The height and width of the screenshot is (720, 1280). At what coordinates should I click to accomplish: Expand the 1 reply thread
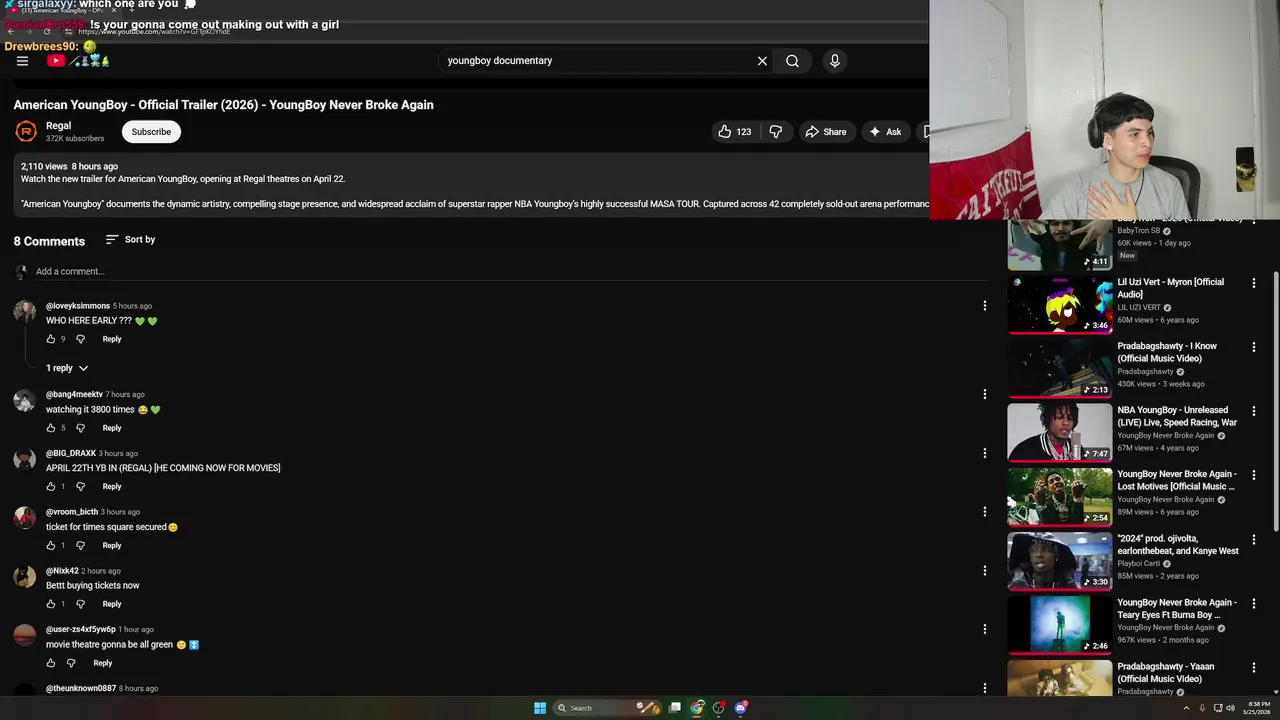[67, 368]
